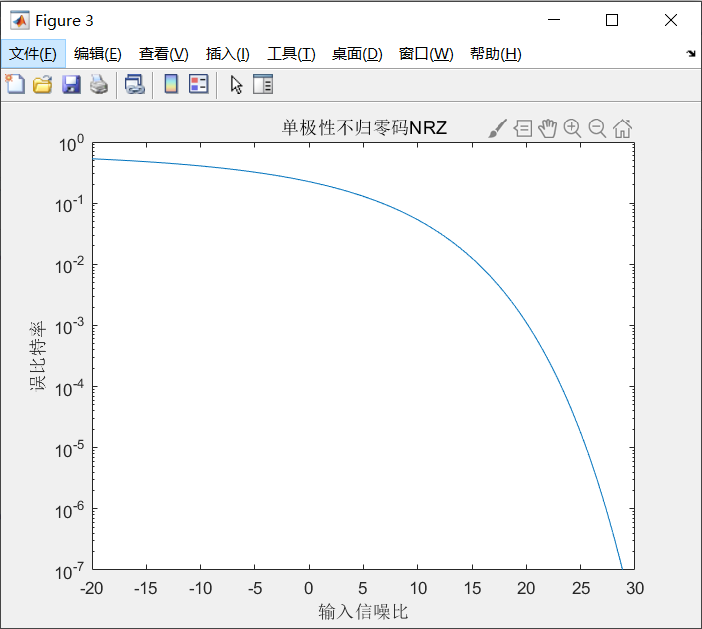Open the 插入(I) menu

[x=227, y=54]
